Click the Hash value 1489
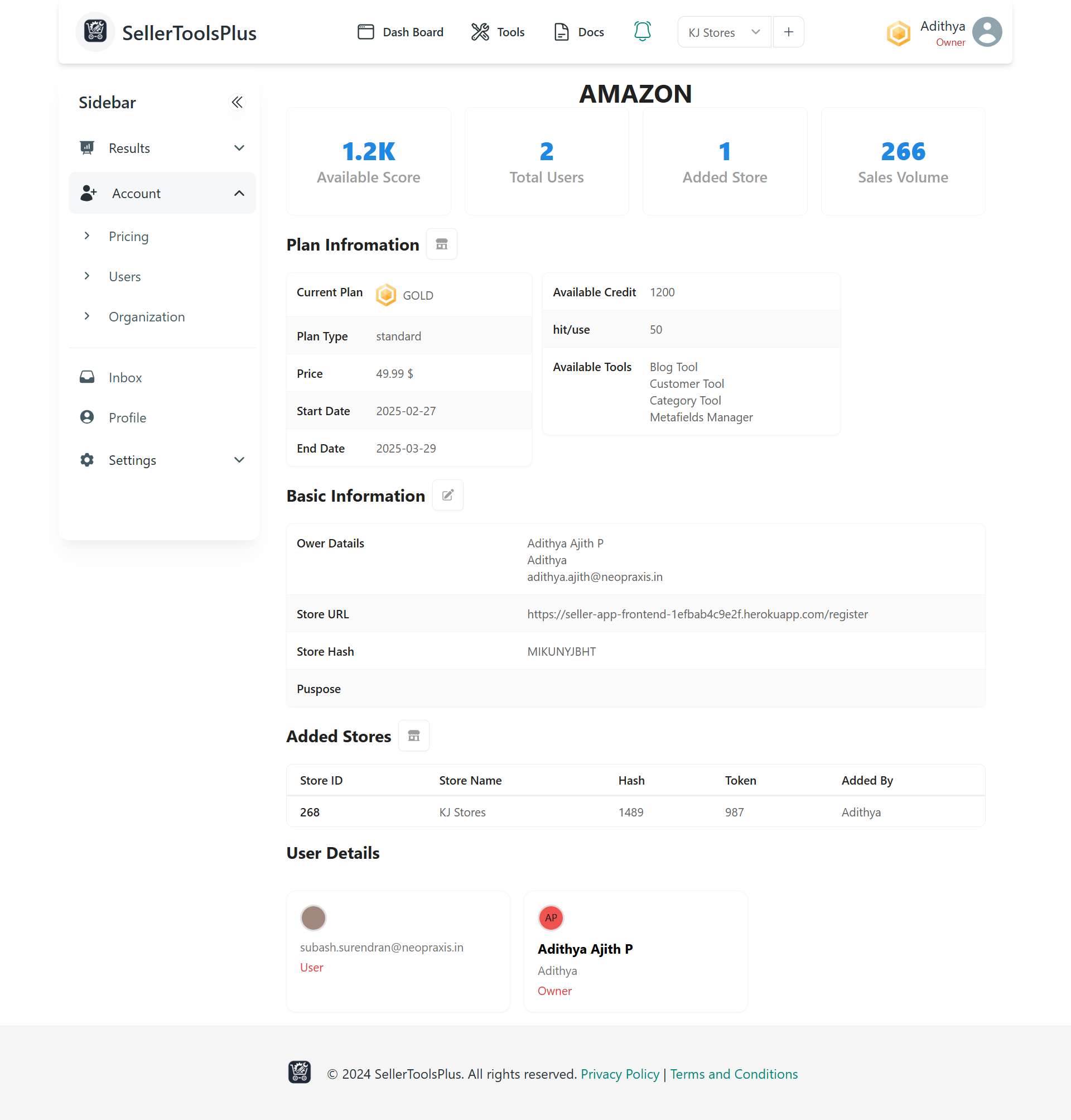The width and height of the screenshot is (1071, 1120). 630,812
